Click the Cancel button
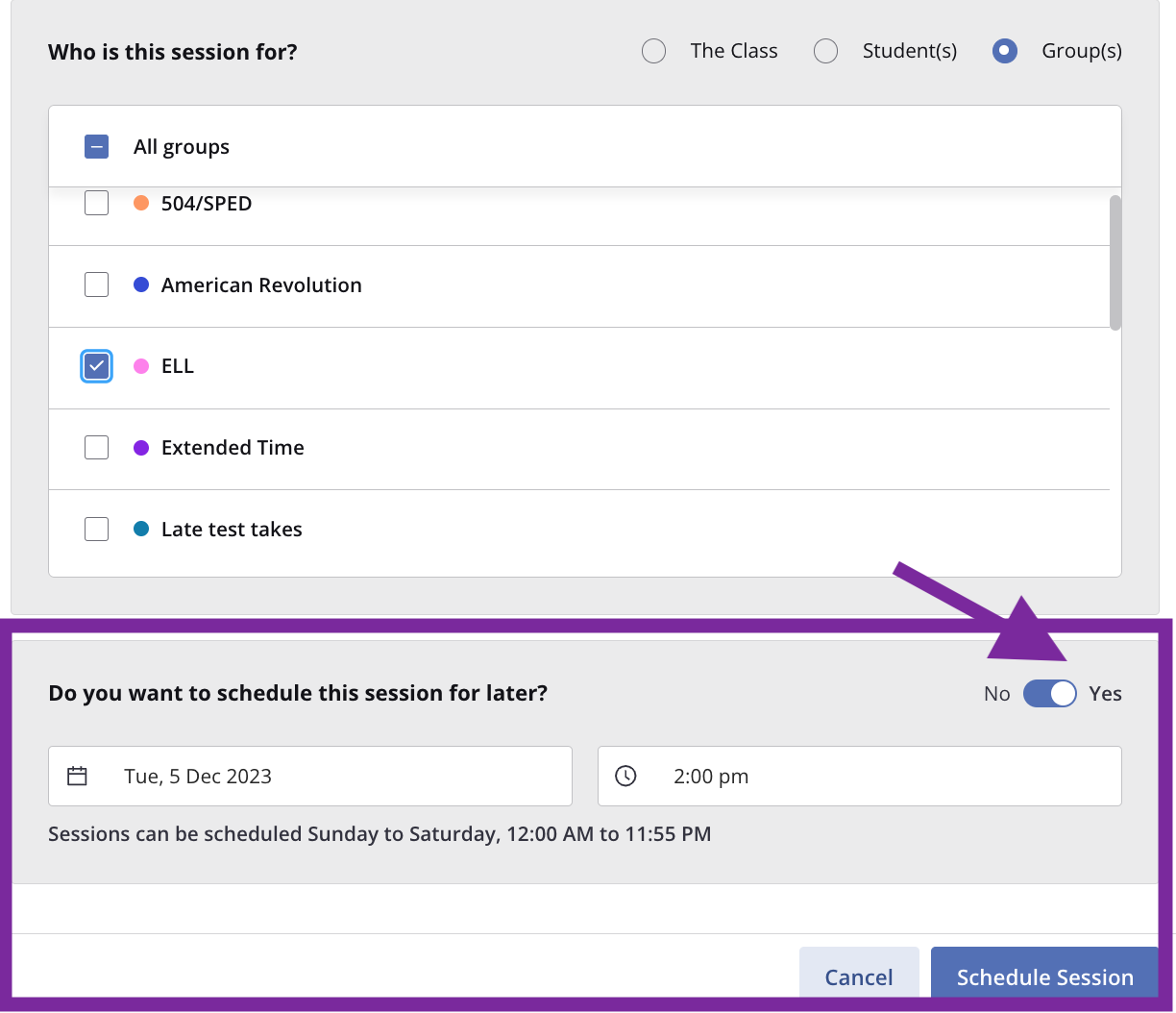The image size is (1176, 1013). [858, 976]
